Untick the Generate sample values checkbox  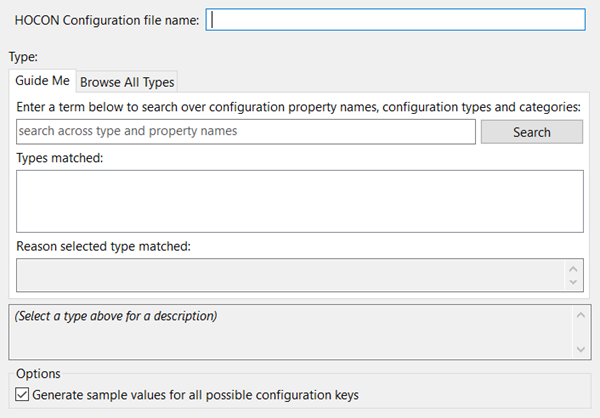point(23,395)
